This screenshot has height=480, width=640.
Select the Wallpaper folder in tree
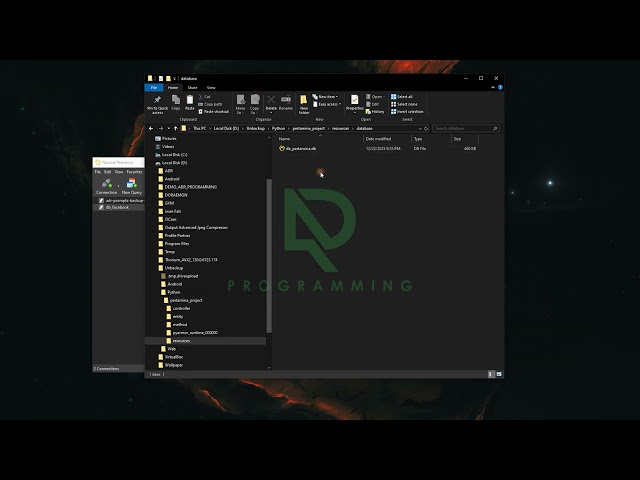[170, 365]
